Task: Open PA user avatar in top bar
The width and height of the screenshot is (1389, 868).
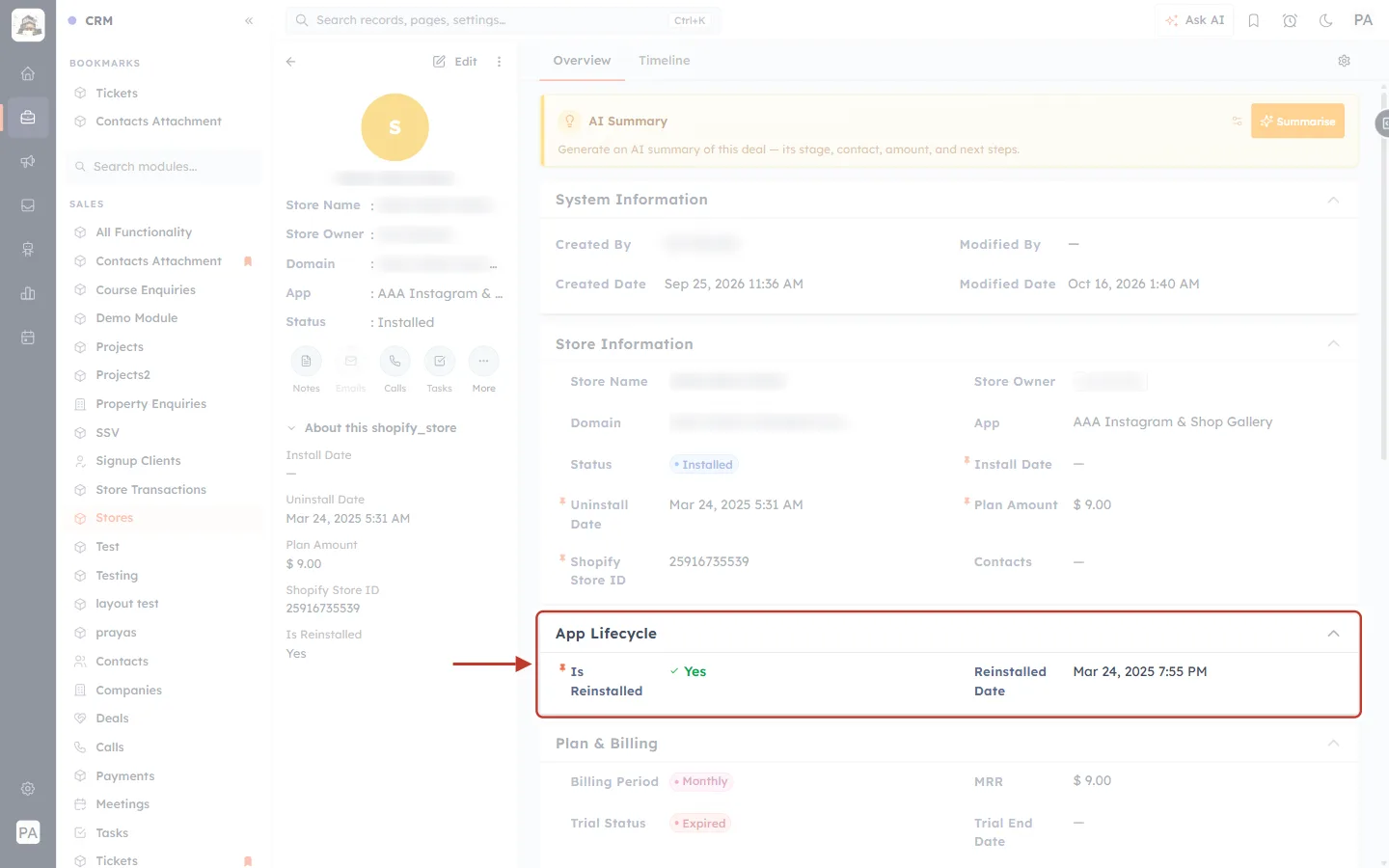Action: coord(1363,20)
